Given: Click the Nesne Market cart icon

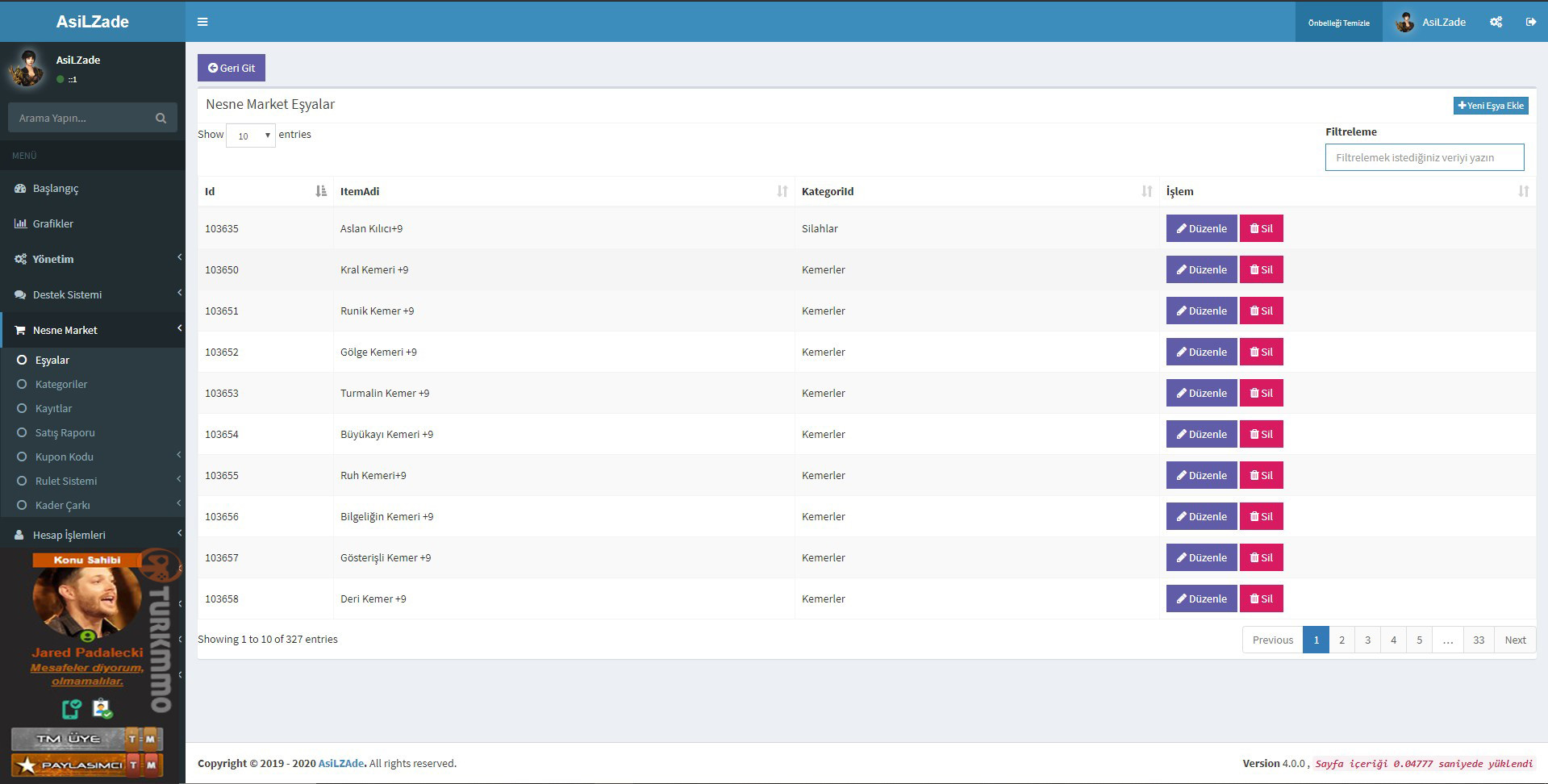Looking at the screenshot, I should [x=20, y=330].
